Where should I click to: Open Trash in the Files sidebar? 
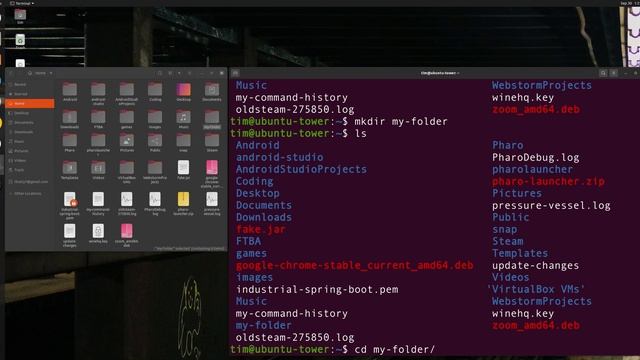[x=30, y=170]
